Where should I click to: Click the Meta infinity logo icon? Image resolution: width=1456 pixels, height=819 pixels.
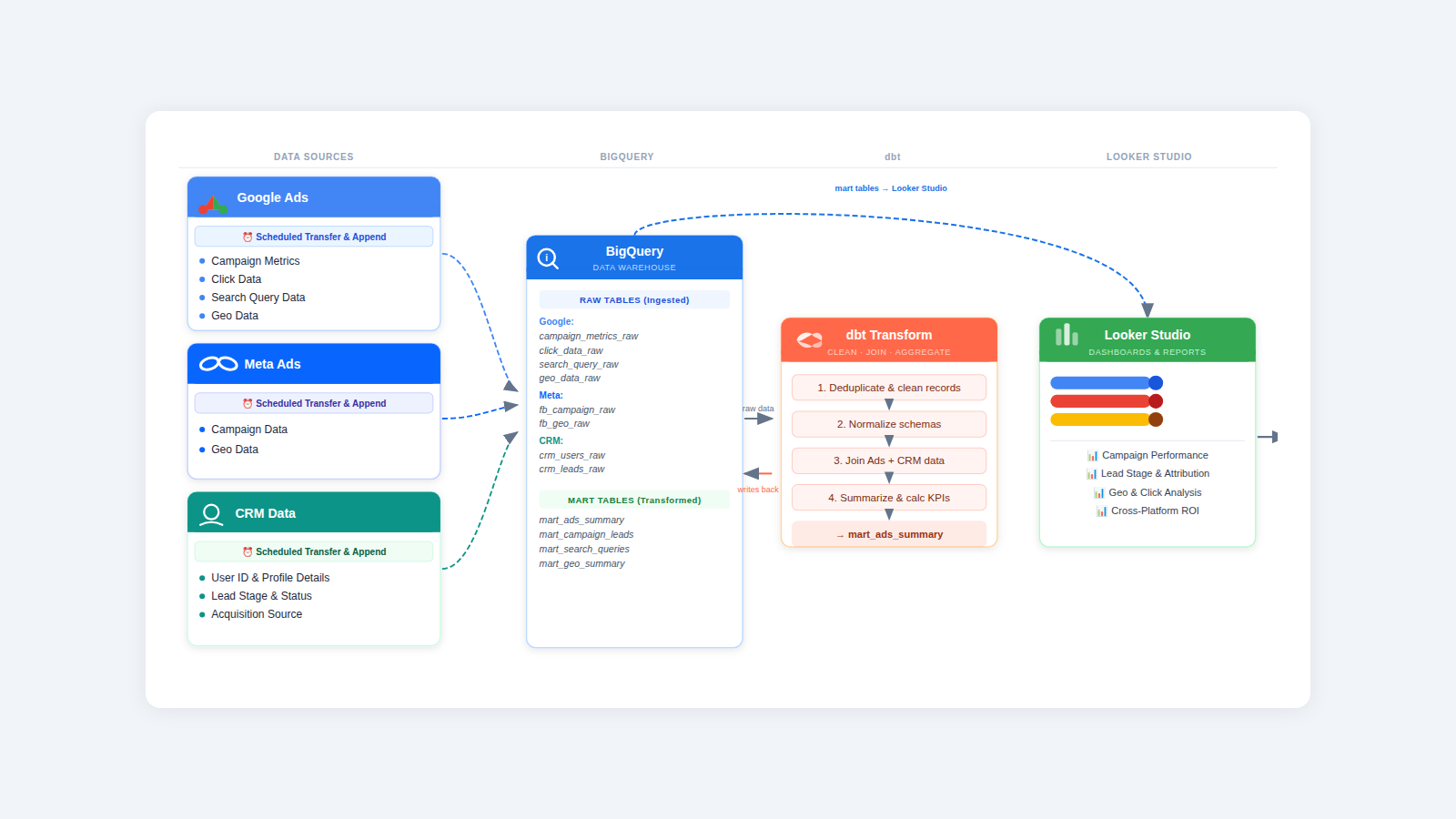click(218, 364)
